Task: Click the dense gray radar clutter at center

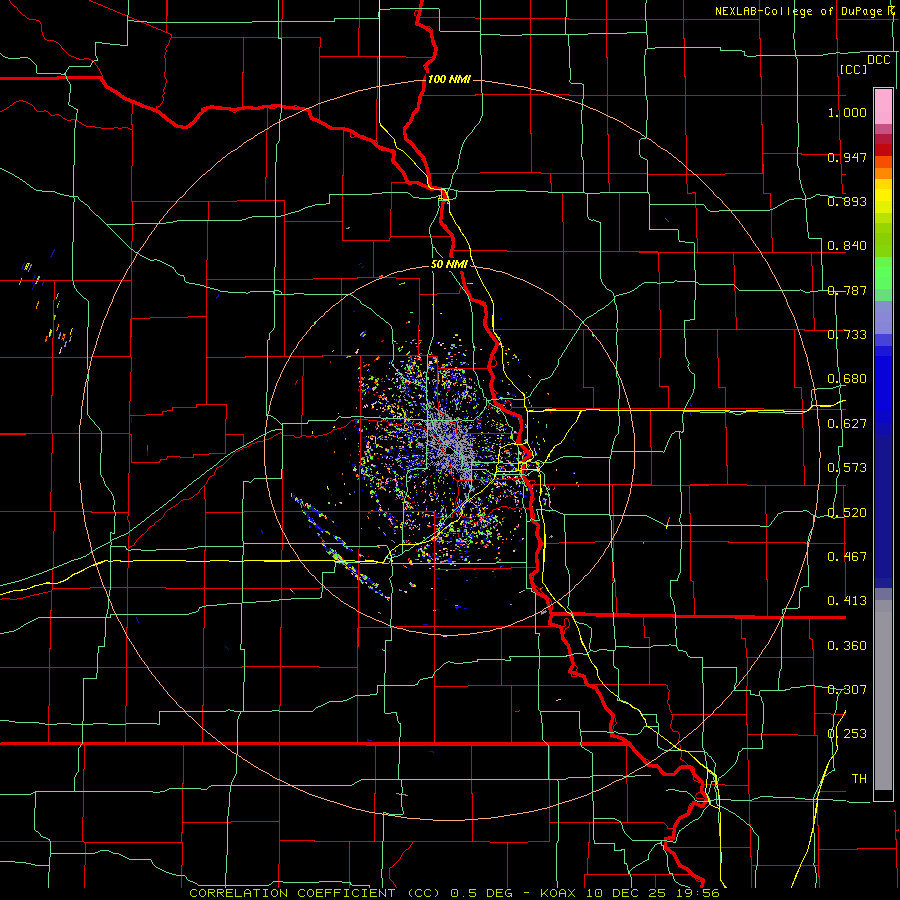Action: pyautogui.click(x=452, y=441)
